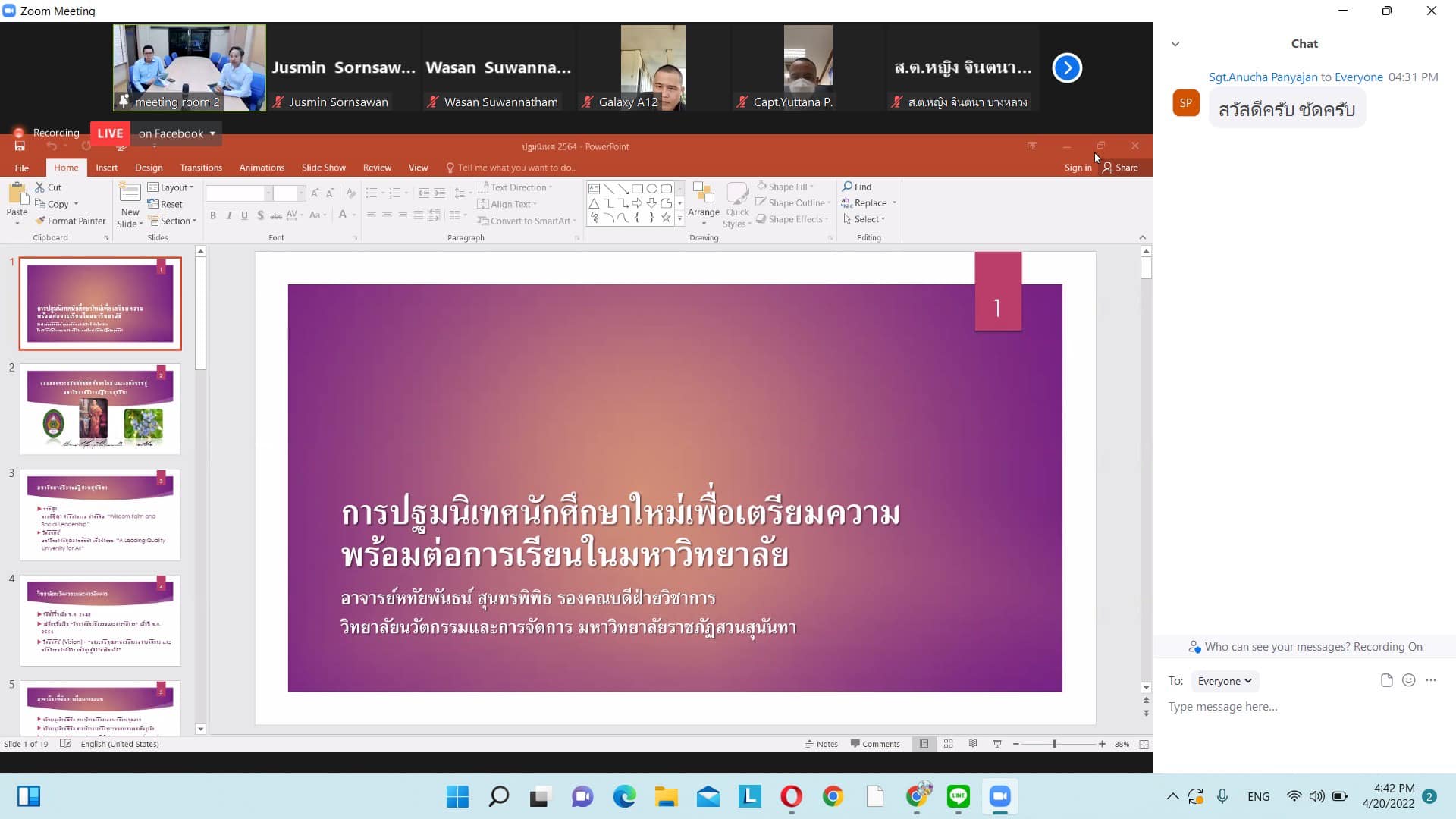Click the Arrange tool icon
Viewport: 1456px width, 819px height.
703,194
